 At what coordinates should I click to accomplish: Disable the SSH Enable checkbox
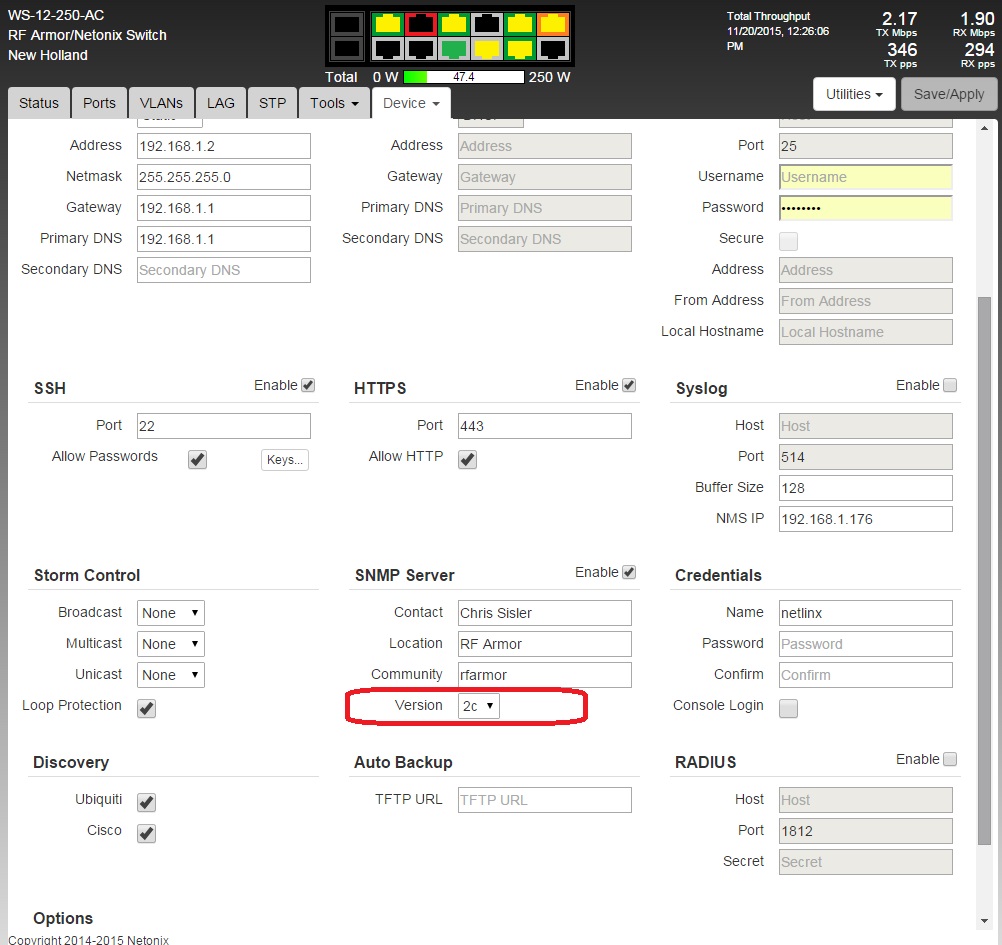tap(308, 385)
